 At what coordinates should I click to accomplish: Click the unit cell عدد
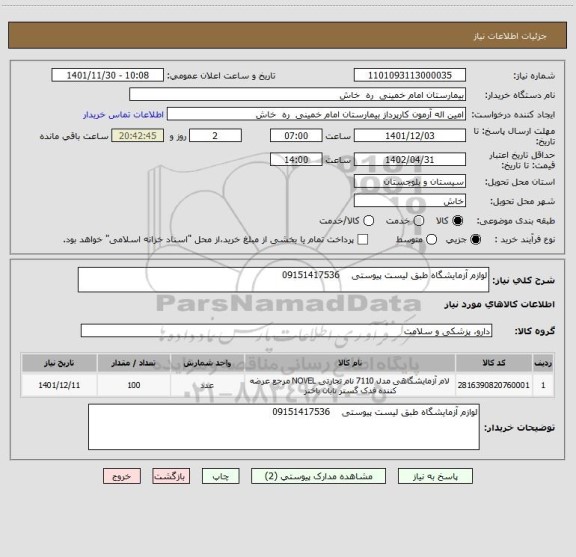click(207, 385)
